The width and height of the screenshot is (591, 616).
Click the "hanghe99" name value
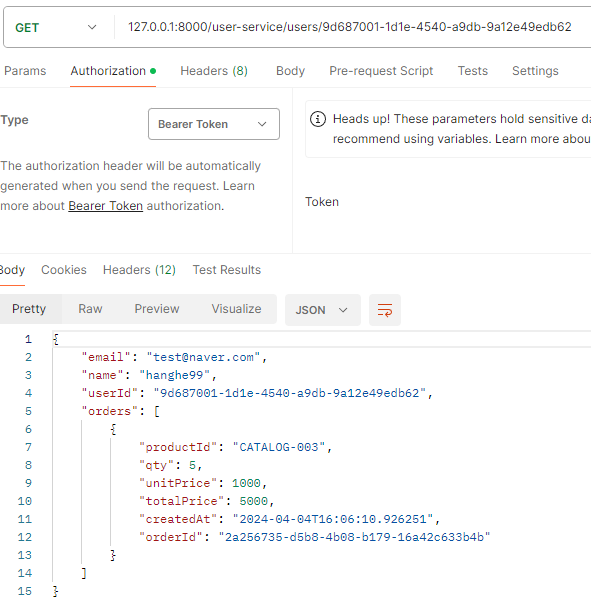(174, 375)
